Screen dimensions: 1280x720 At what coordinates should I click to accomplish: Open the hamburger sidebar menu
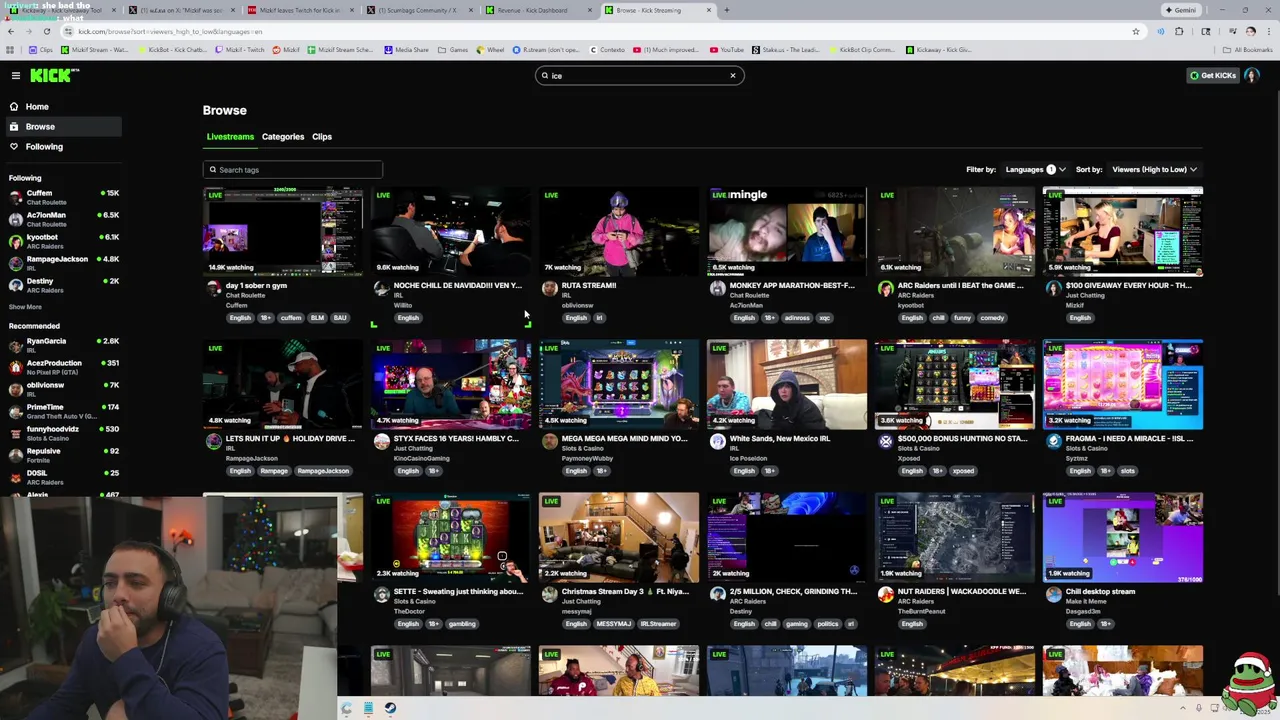(15, 76)
